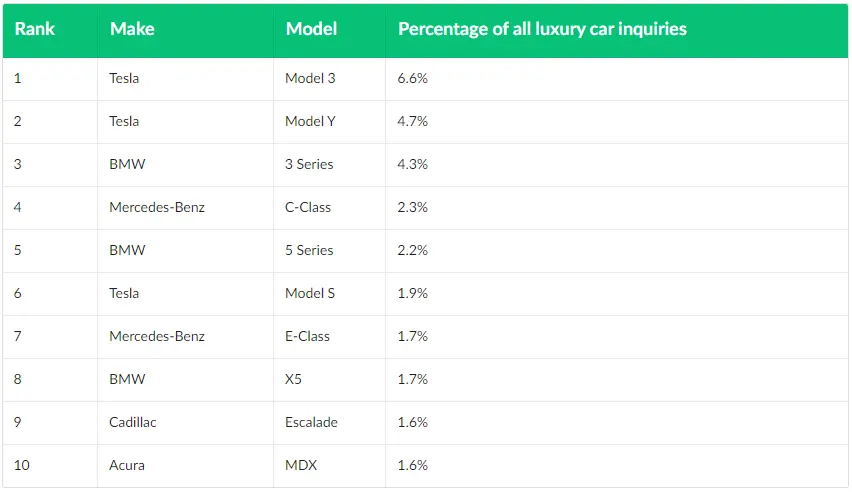Click the 3 Series model cell
852x492 pixels.
coord(309,164)
